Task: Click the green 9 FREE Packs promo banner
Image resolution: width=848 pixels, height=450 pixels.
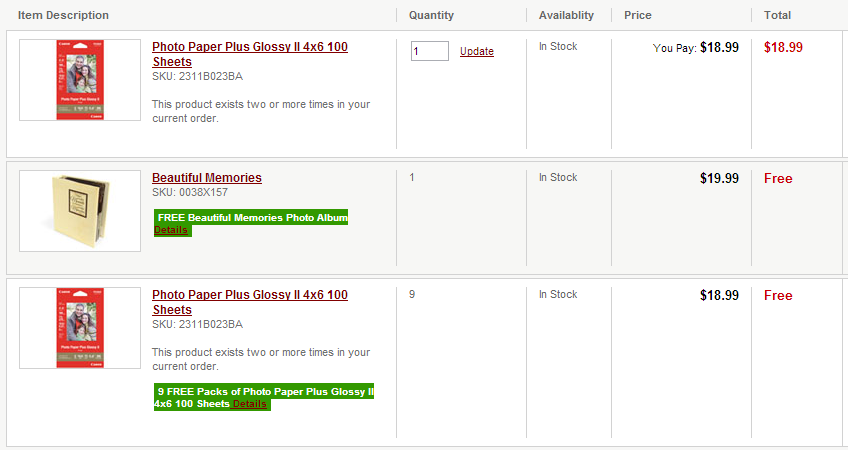Action: pyautogui.click(x=264, y=391)
